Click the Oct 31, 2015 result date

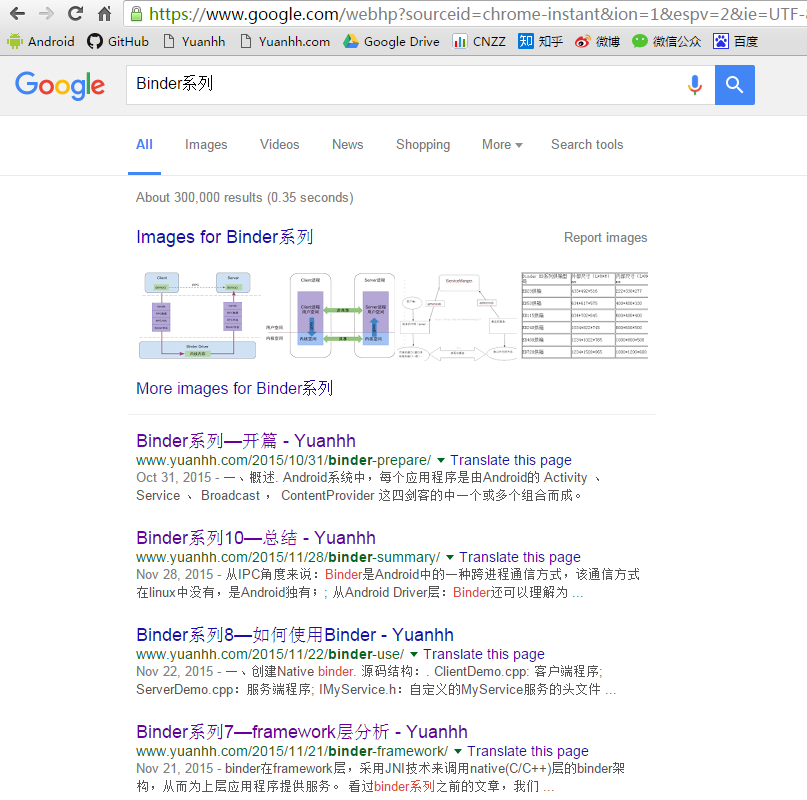(174, 477)
